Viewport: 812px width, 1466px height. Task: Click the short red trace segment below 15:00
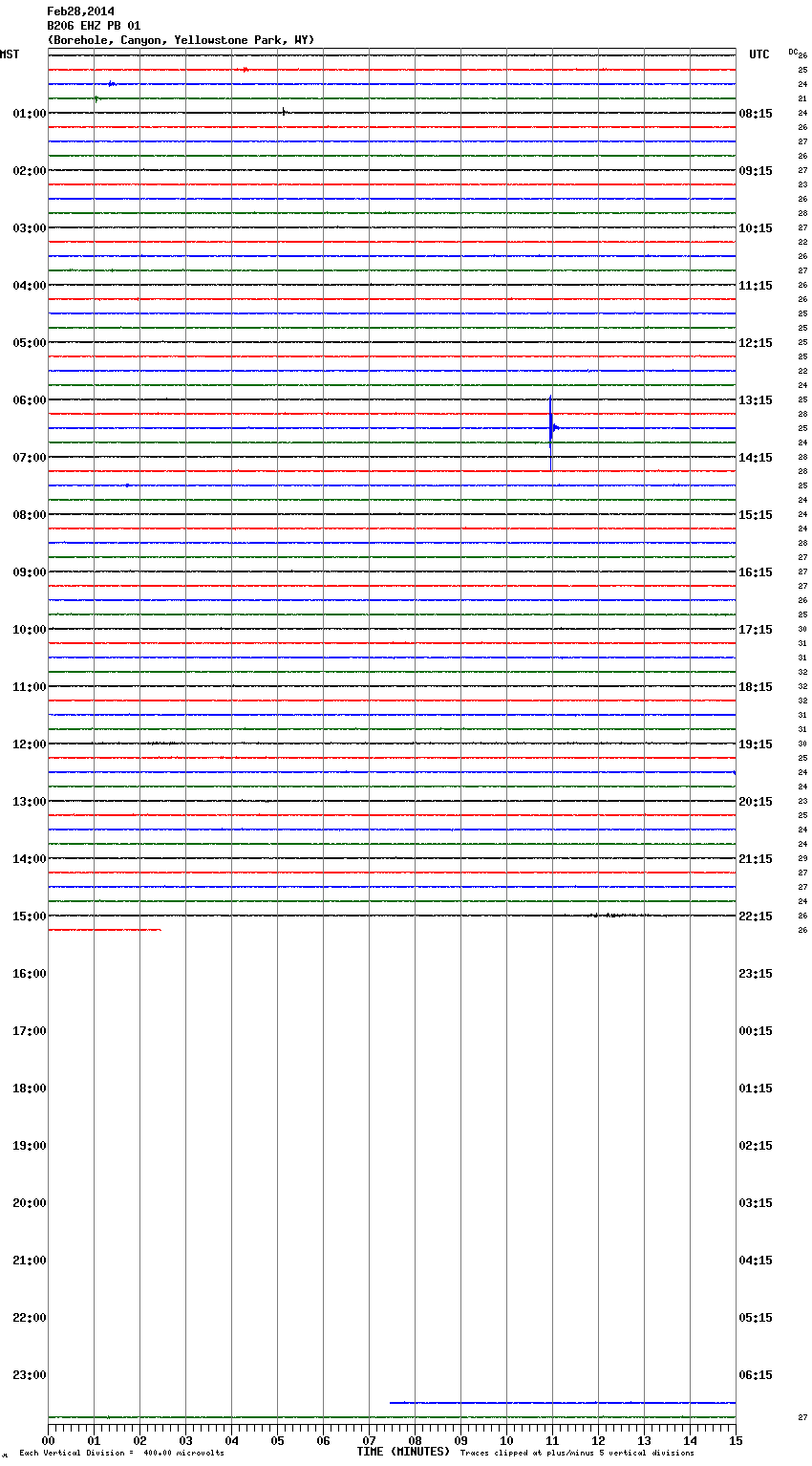[105, 930]
